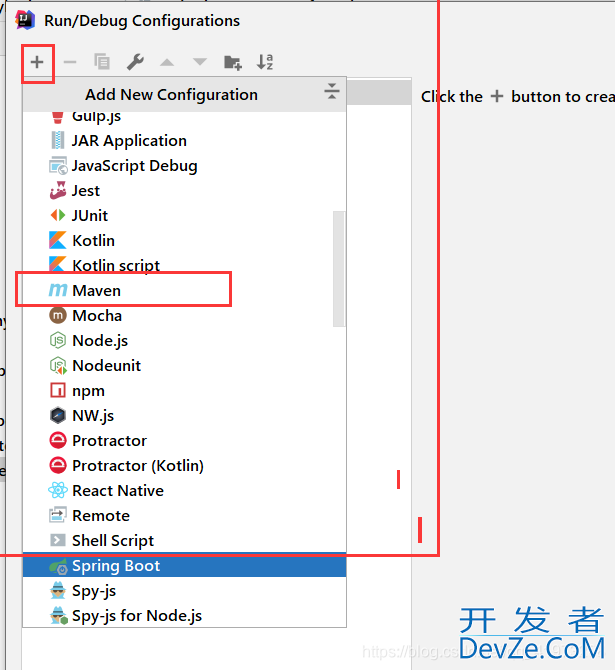The height and width of the screenshot is (670, 615).
Task: Choose NW.js configuration type
Action: [184, 415]
